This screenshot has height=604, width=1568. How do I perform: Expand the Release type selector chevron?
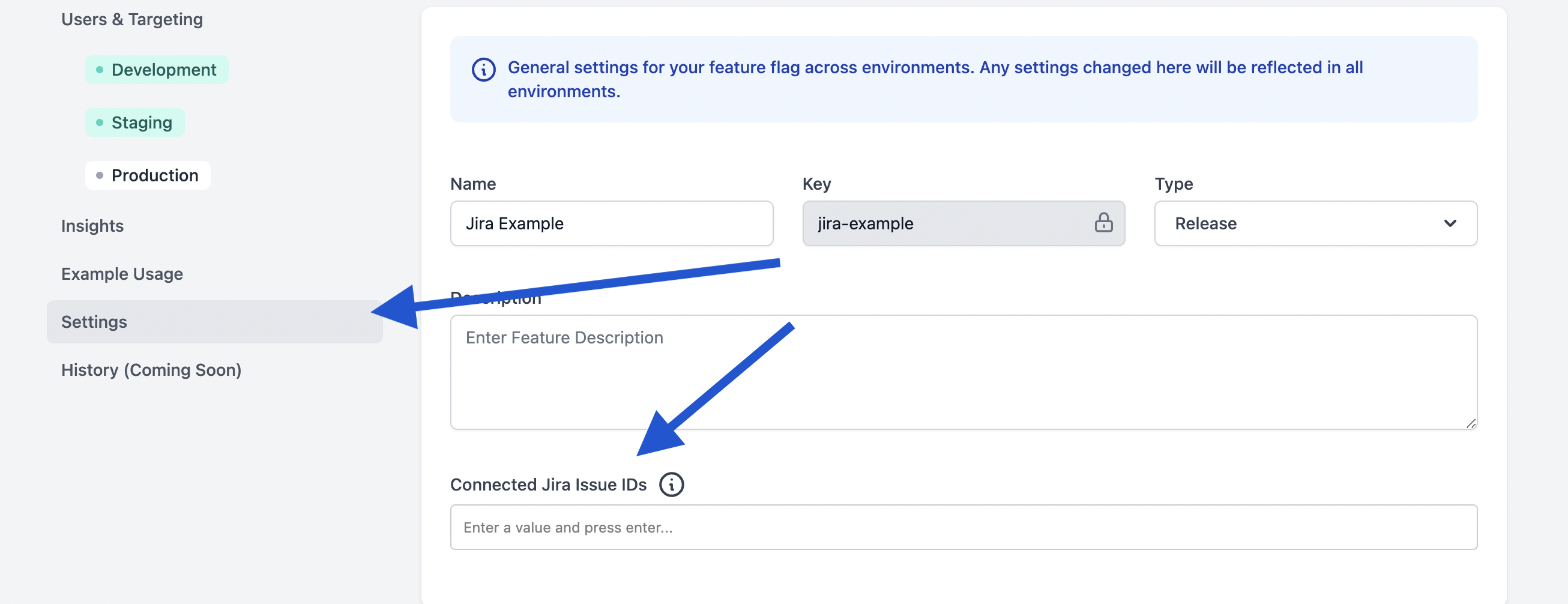point(1452,223)
